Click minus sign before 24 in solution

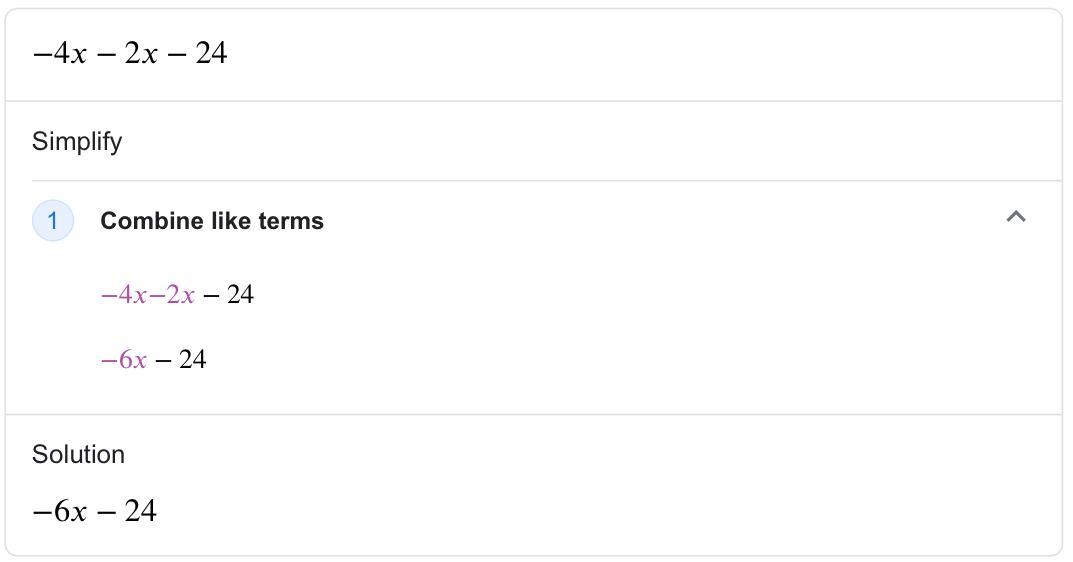[x=110, y=512]
